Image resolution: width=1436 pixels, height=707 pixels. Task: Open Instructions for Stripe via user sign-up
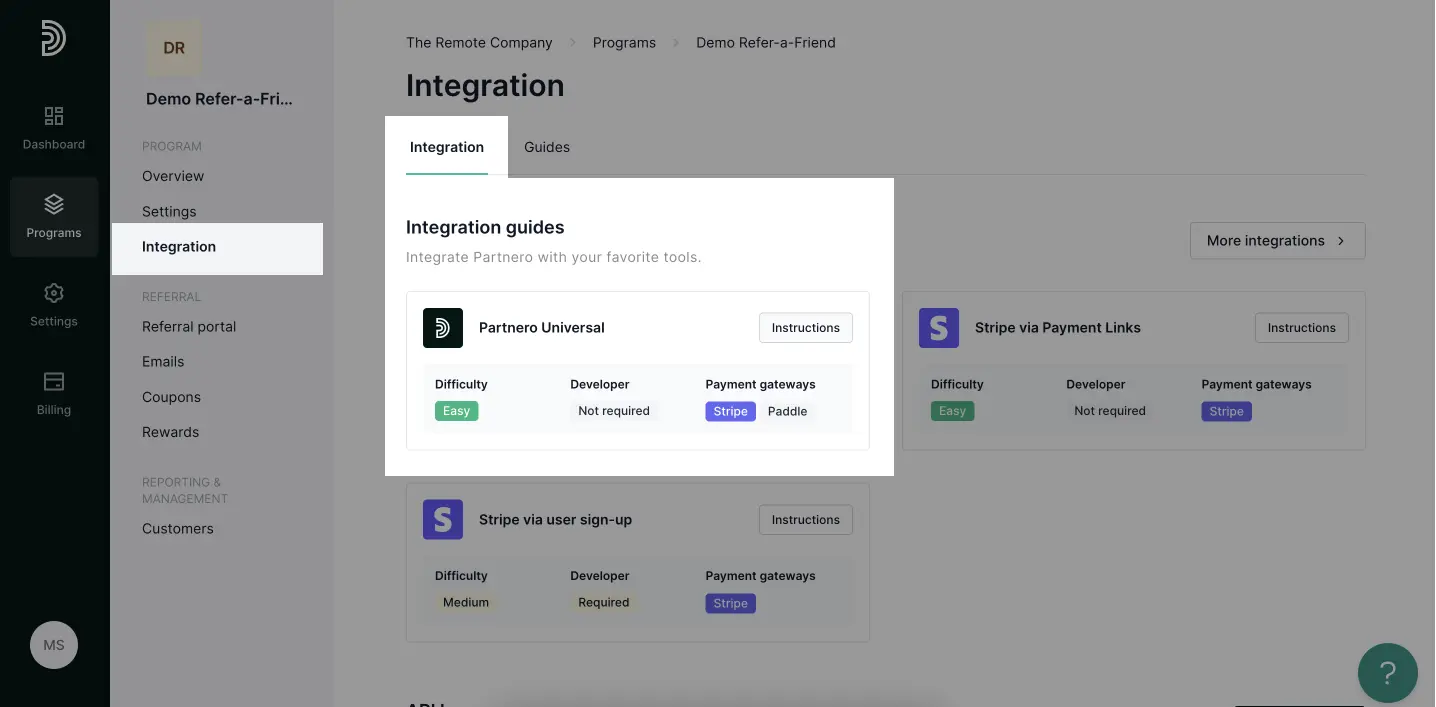(806, 520)
